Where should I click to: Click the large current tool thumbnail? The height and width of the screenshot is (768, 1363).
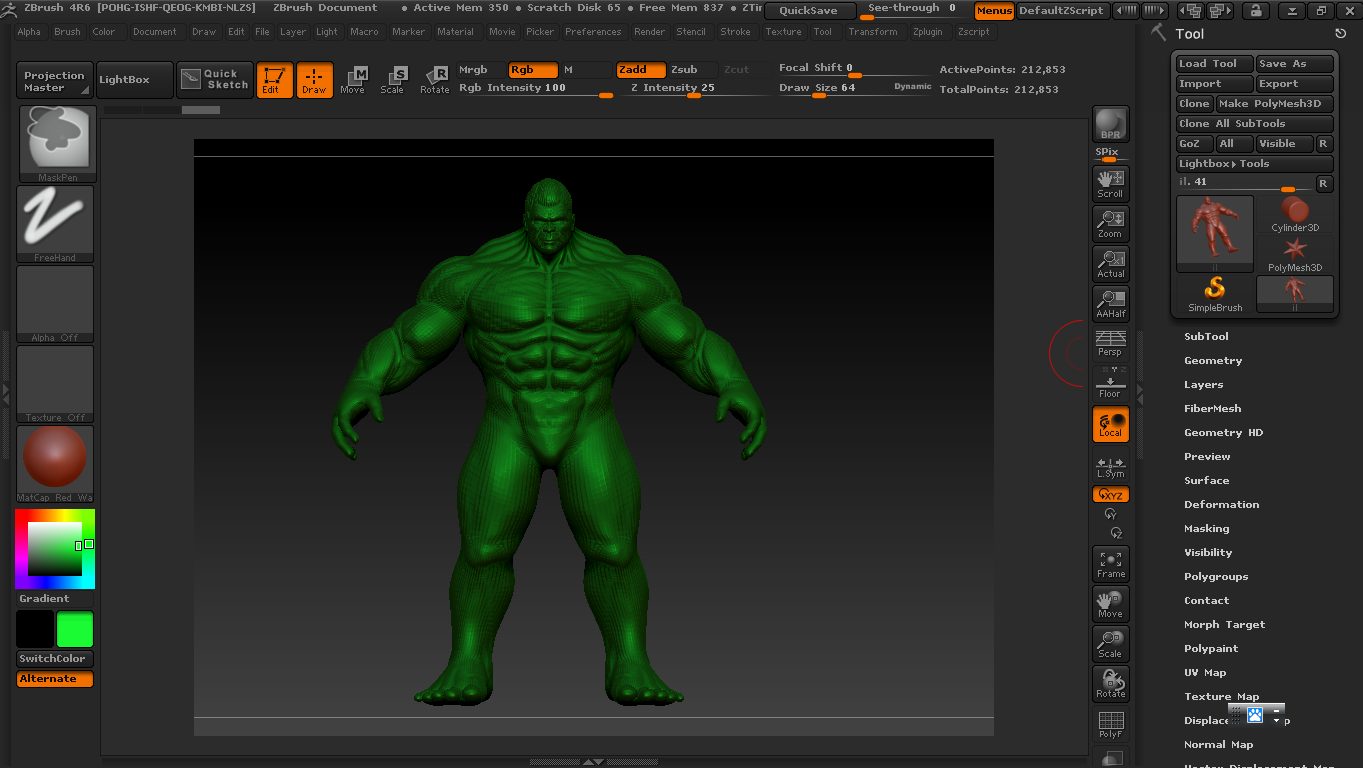(1215, 234)
